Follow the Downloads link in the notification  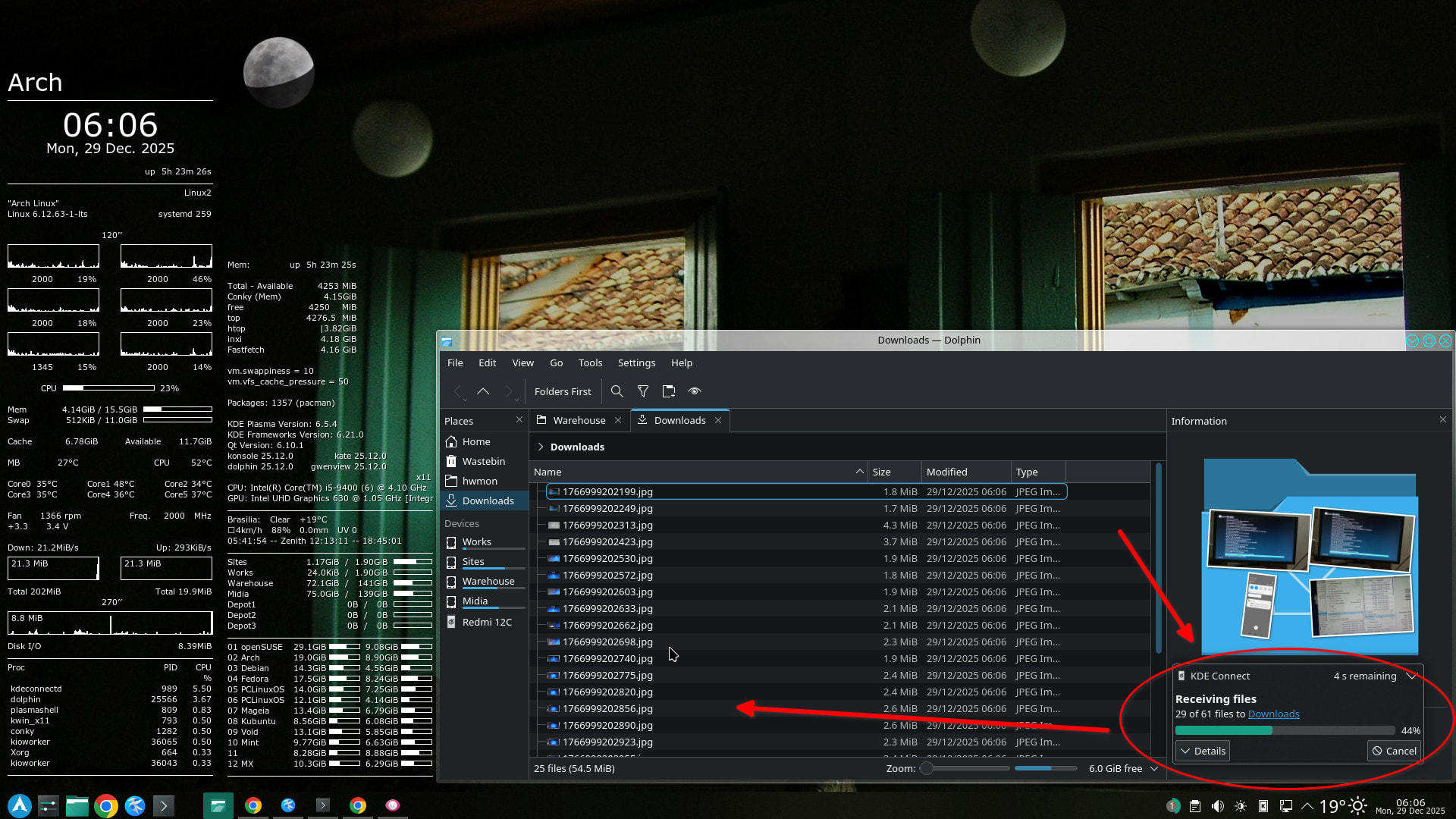[1273, 714]
